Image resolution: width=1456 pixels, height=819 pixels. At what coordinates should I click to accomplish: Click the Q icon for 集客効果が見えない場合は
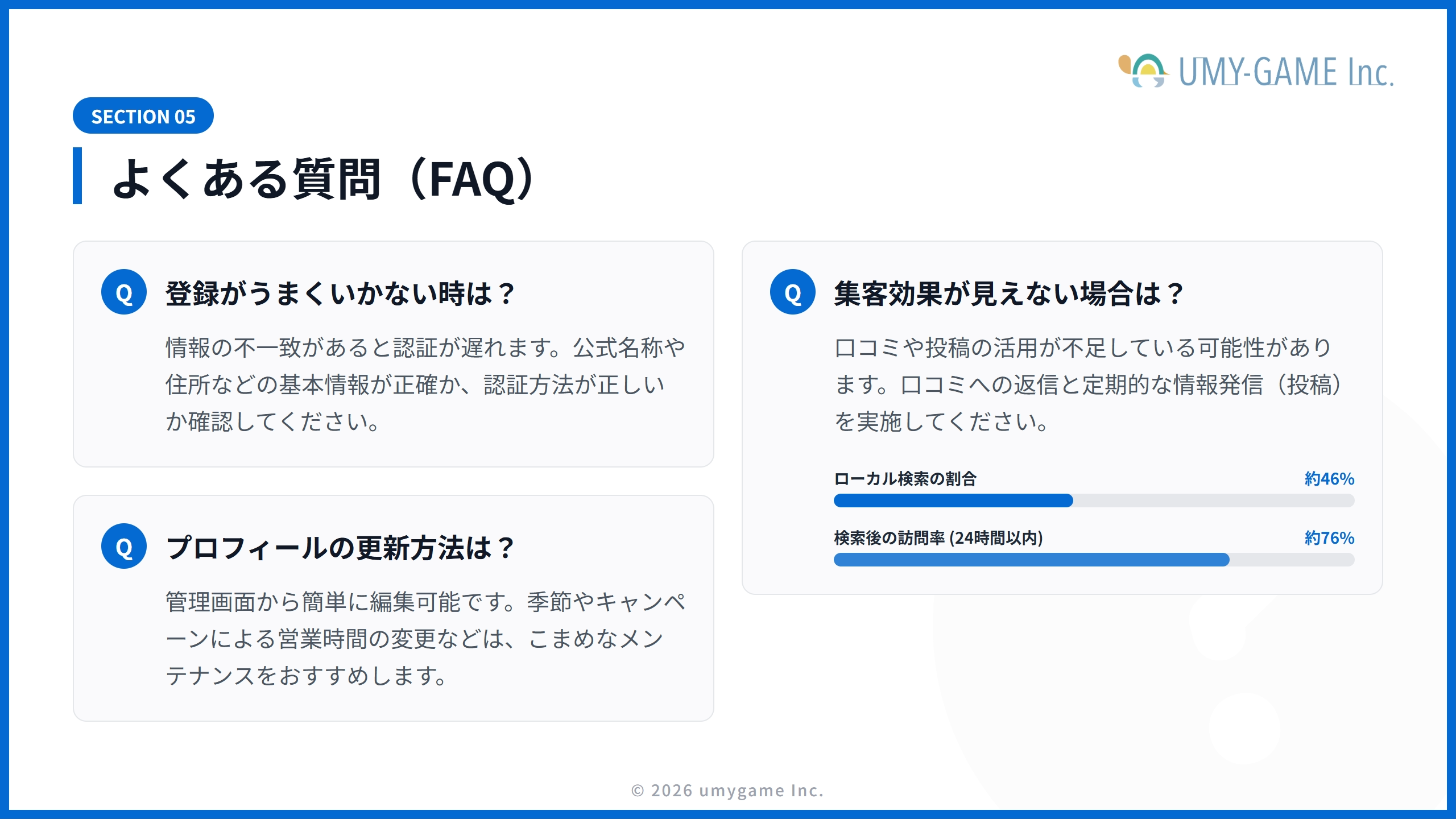pyautogui.click(x=792, y=292)
